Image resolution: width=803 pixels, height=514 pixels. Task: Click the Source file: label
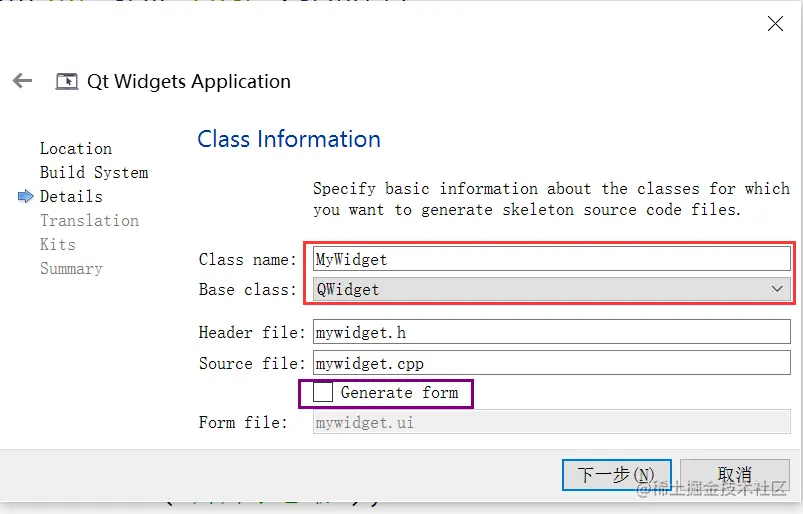coord(252,363)
